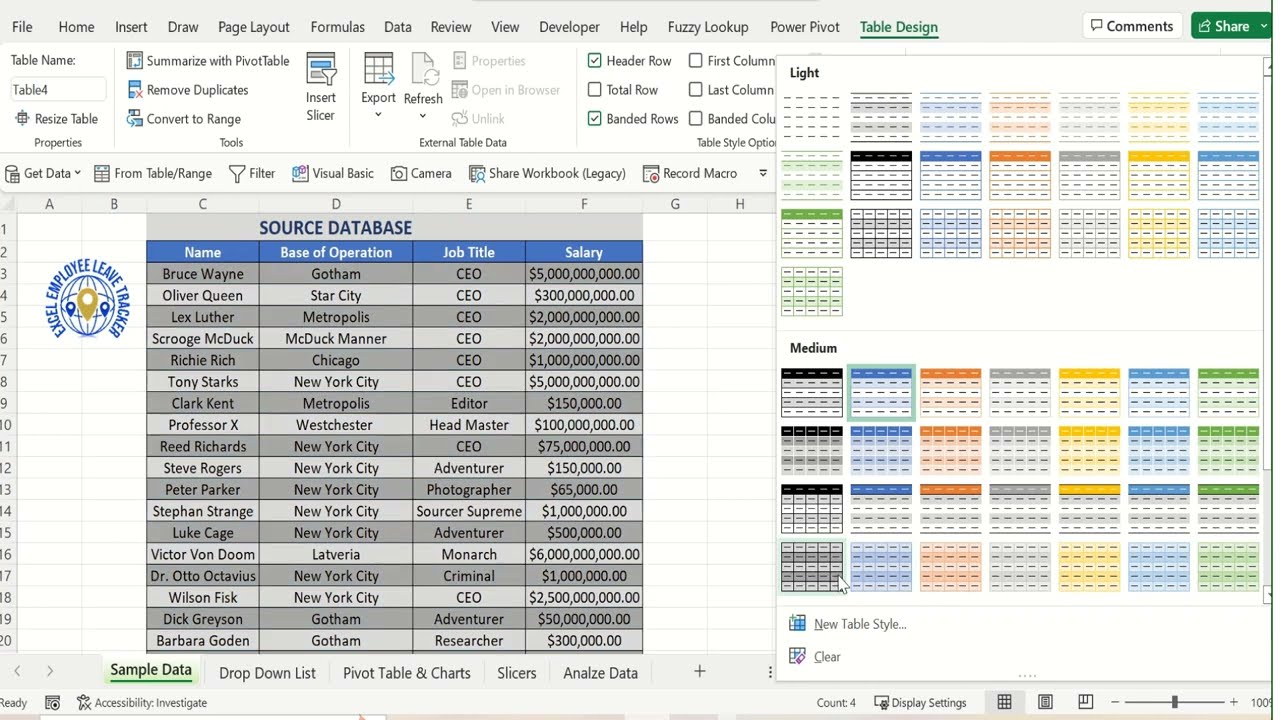
Task: Click zoom in plus icon
Action: tap(1234, 703)
